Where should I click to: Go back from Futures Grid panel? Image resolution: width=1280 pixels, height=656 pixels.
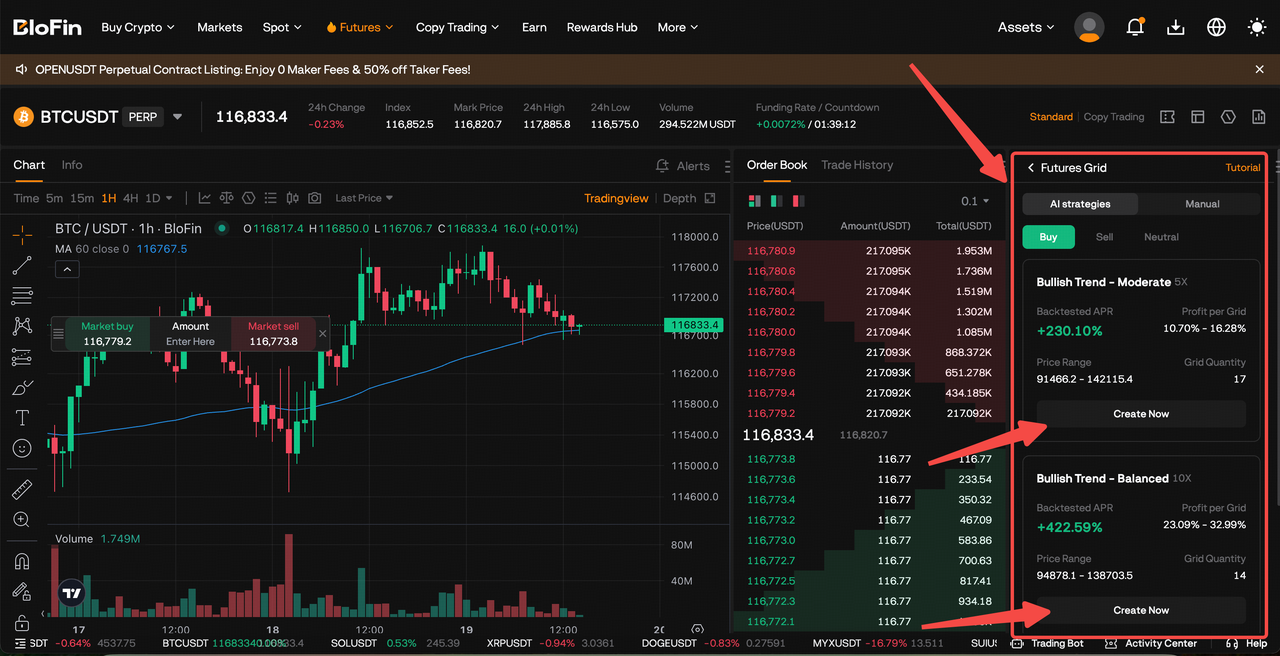pos(1030,168)
